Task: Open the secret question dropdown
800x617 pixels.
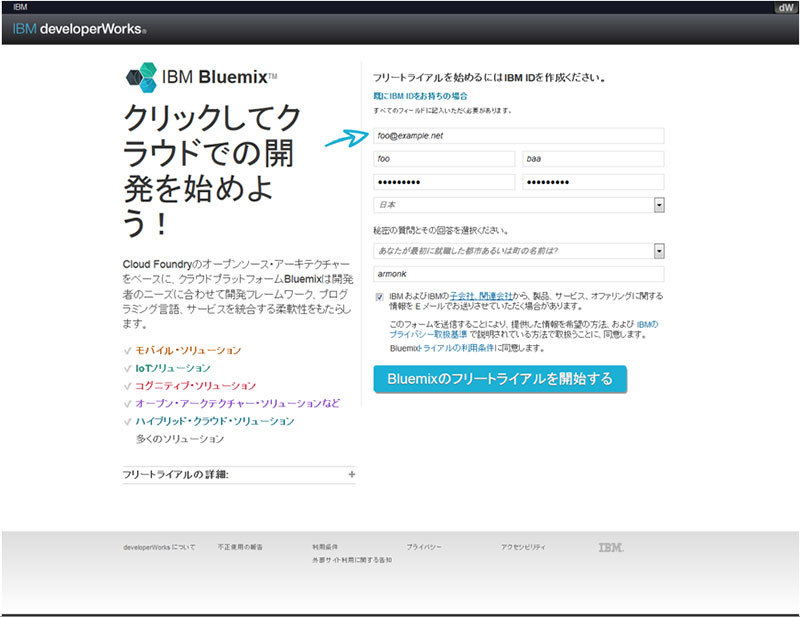Action: click(x=519, y=251)
